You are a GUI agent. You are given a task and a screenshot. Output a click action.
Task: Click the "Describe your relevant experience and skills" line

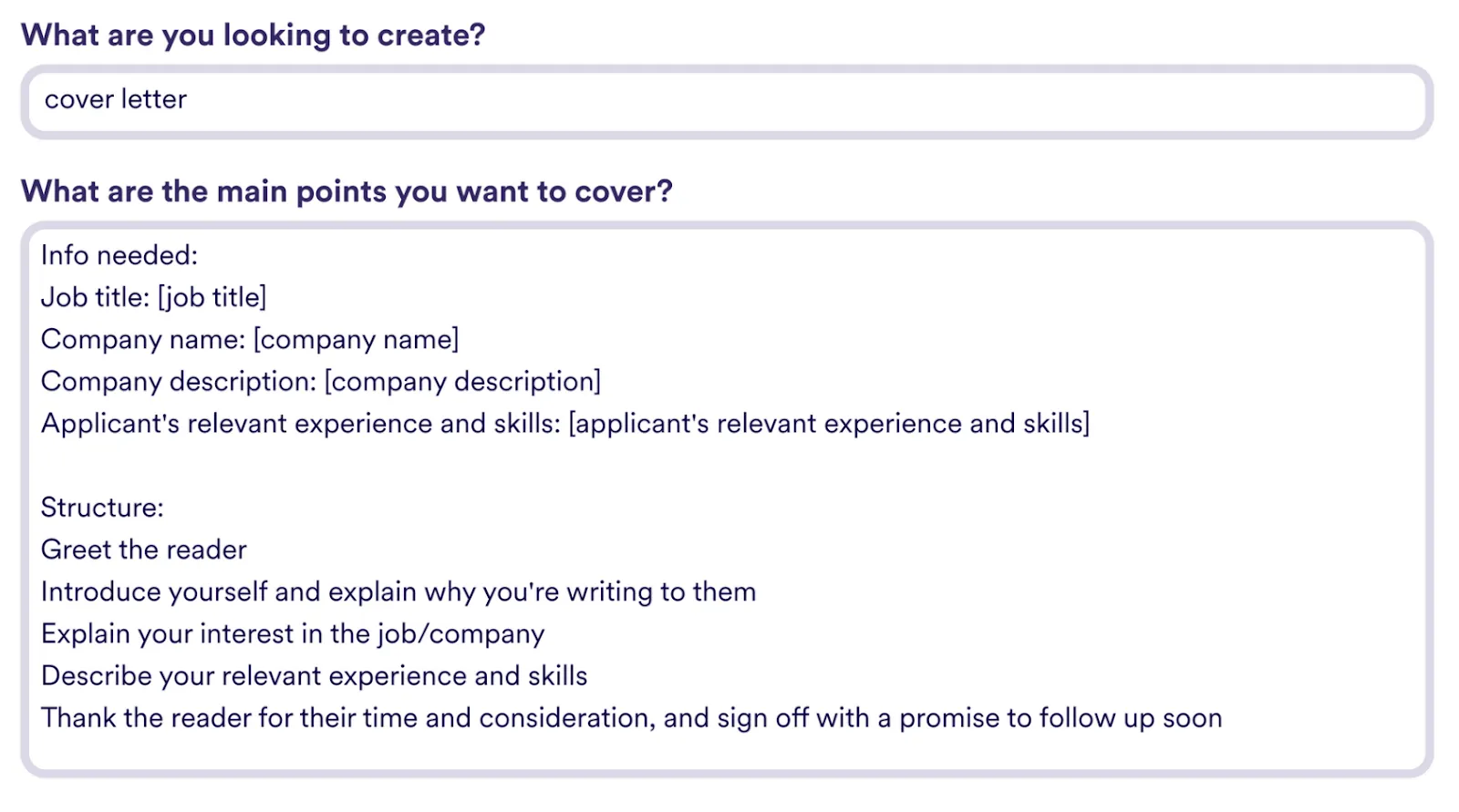[315, 676]
